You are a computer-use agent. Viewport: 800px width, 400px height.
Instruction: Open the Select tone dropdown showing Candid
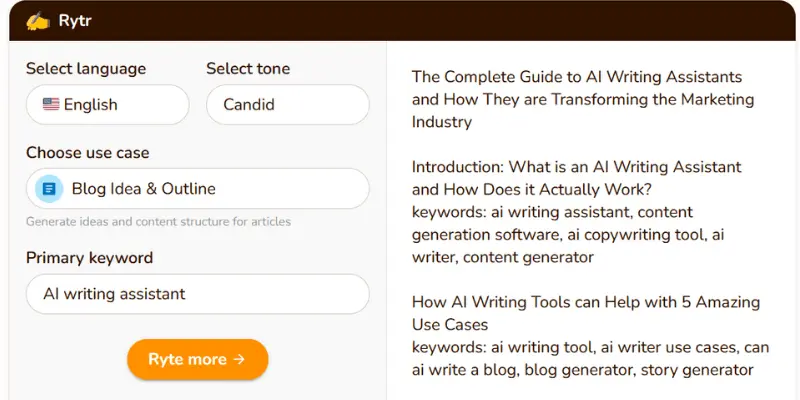(288, 105)
